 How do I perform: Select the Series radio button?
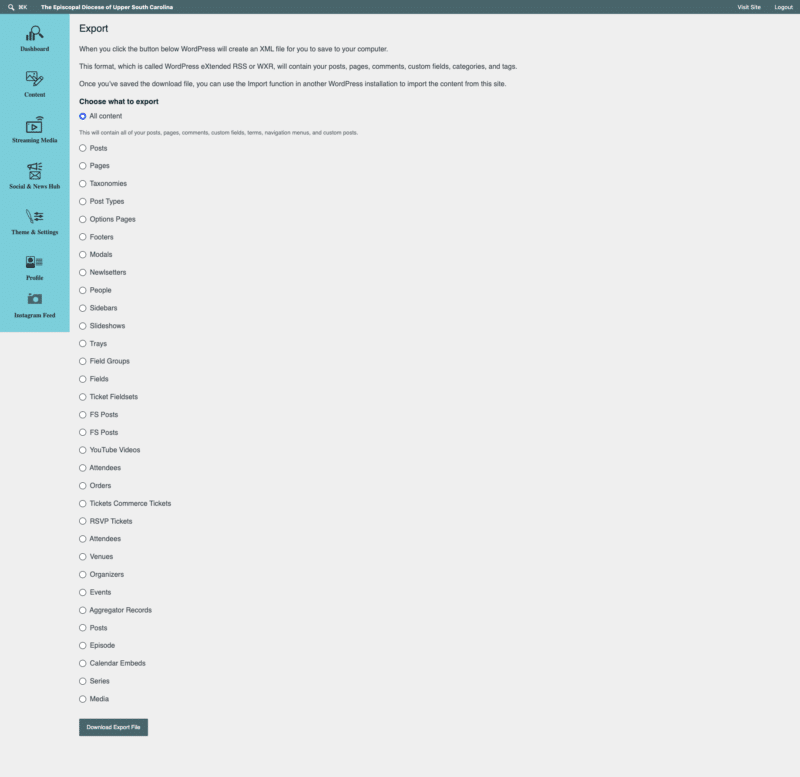[x=83, y=681]
